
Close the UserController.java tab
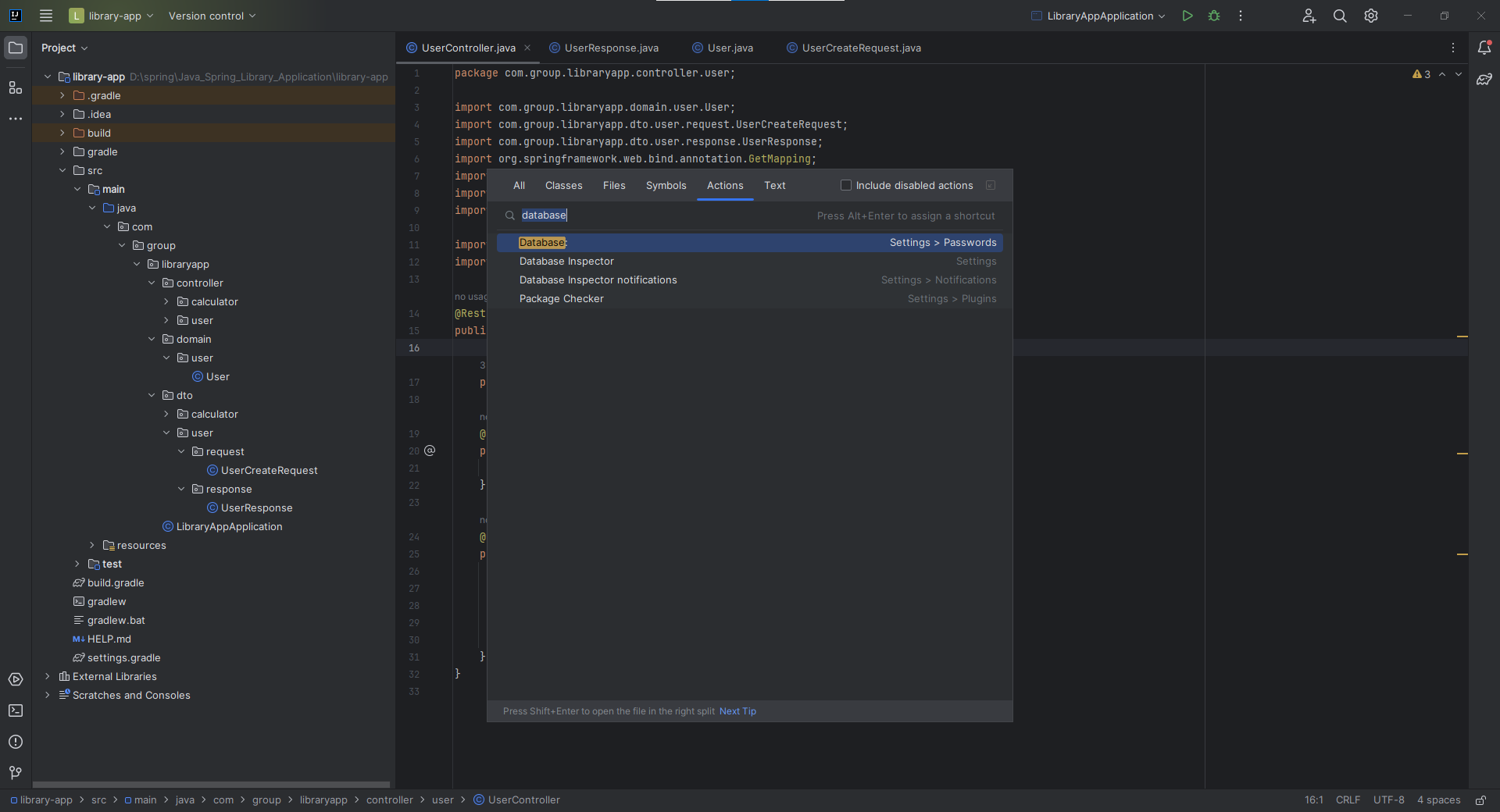[x=527, y=48]
